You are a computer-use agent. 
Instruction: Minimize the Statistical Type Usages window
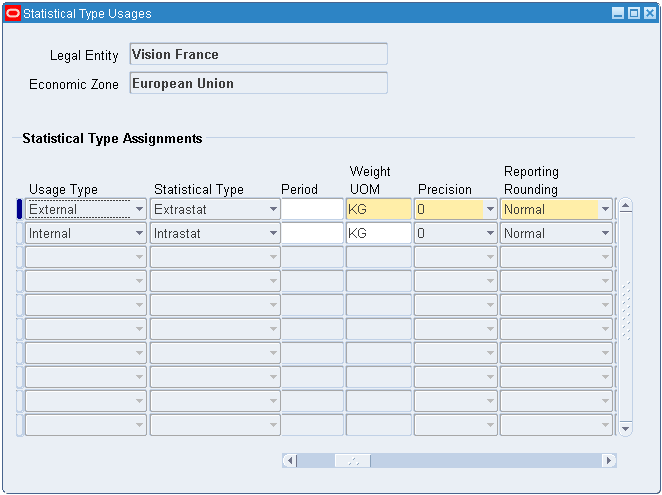click(618, 14)
